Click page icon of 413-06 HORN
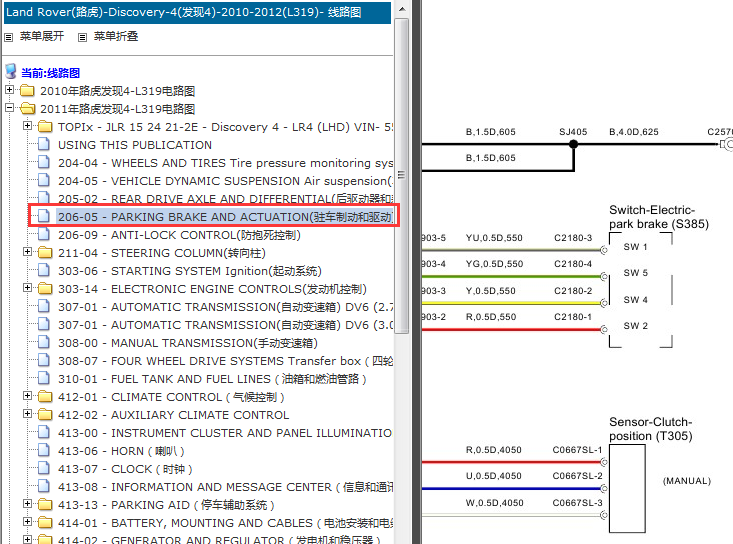Screen dimensions: 733x544 point(44,450)
